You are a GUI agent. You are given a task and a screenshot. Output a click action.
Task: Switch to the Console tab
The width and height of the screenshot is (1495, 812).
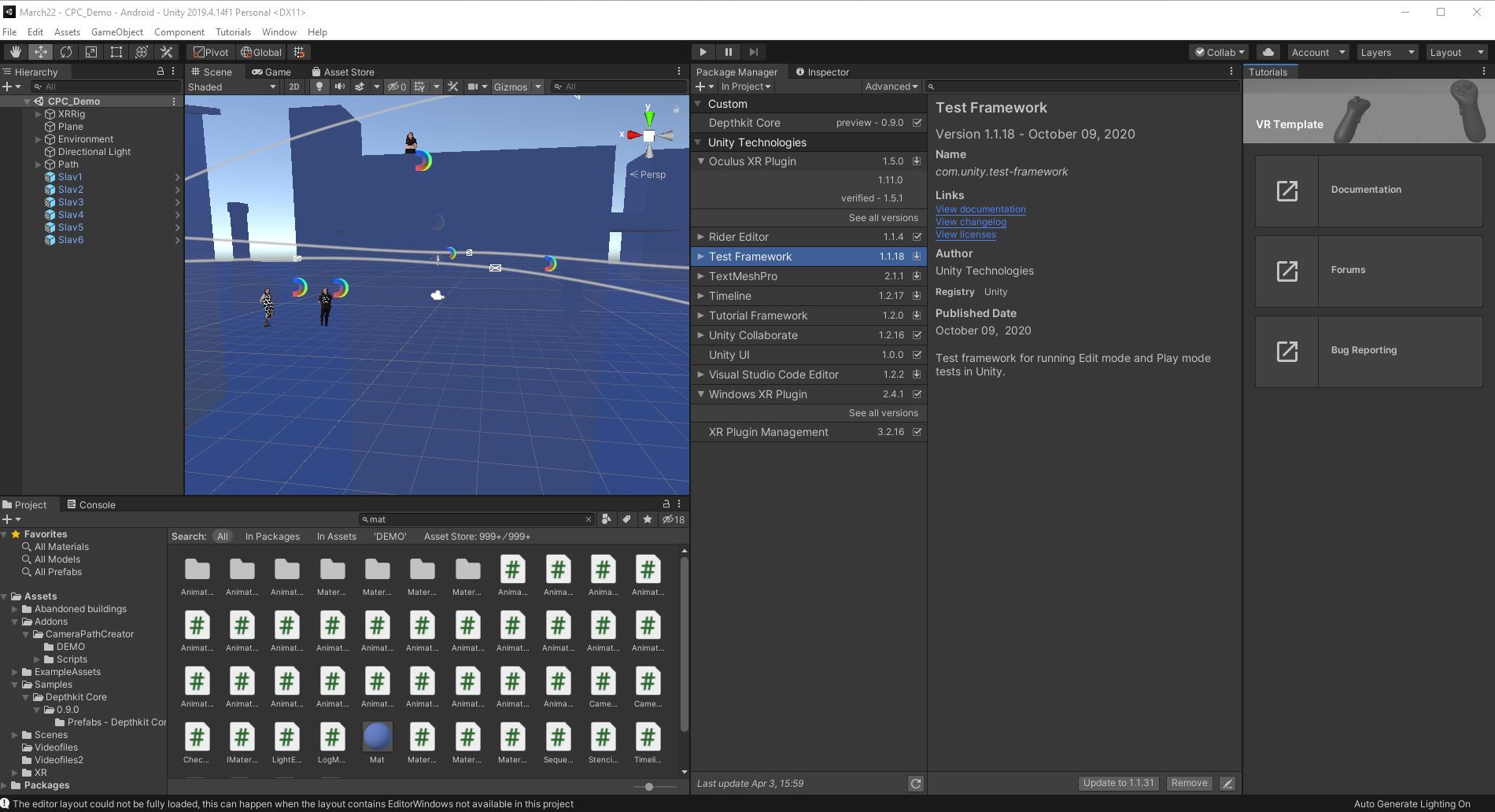pos(91,505)
